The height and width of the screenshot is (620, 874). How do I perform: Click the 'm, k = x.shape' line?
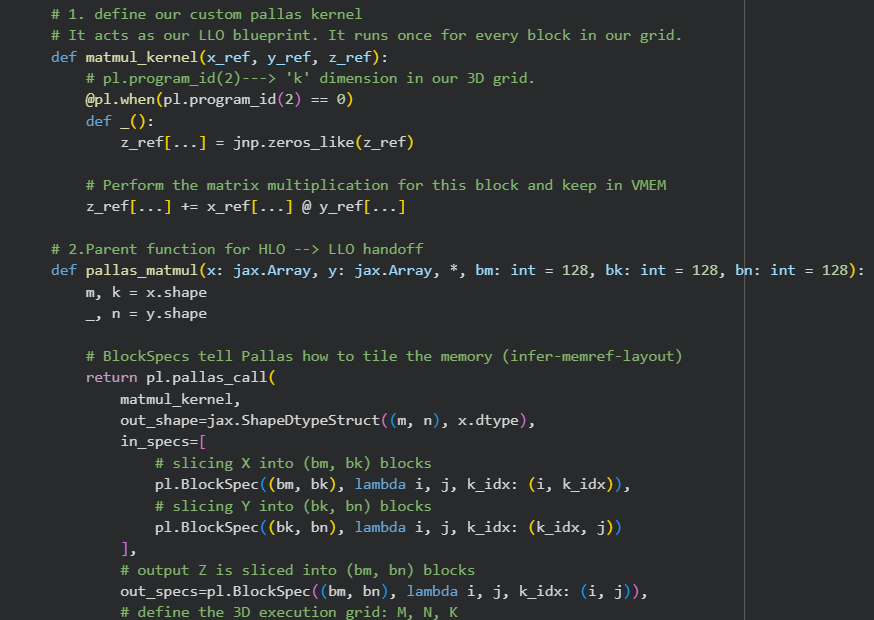[146, 292]
